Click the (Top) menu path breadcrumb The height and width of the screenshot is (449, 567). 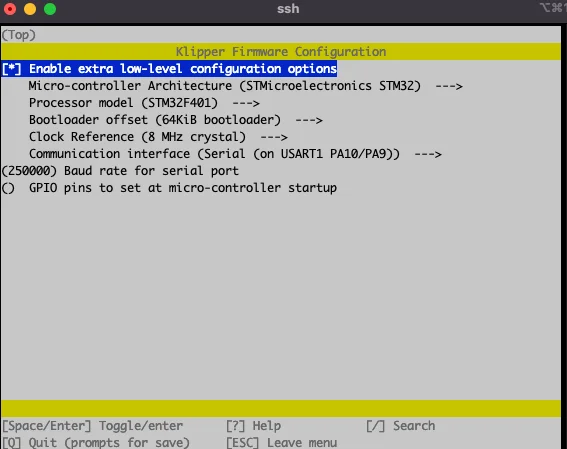(x=19, y=35)
